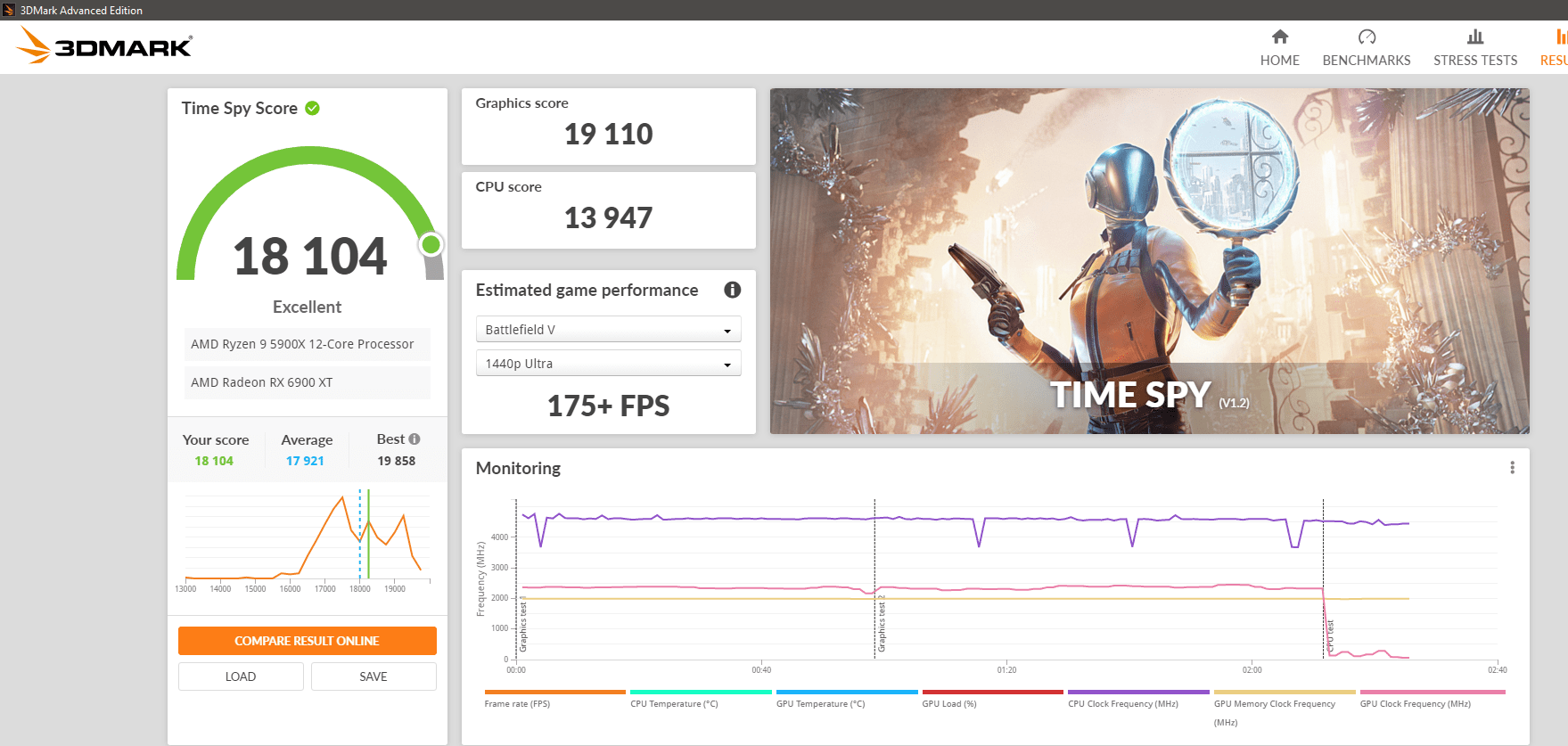This screenshot has width=1568, height=746.
Task: Click the score distribution histogram chart
Action: click(x=307, y=539)
